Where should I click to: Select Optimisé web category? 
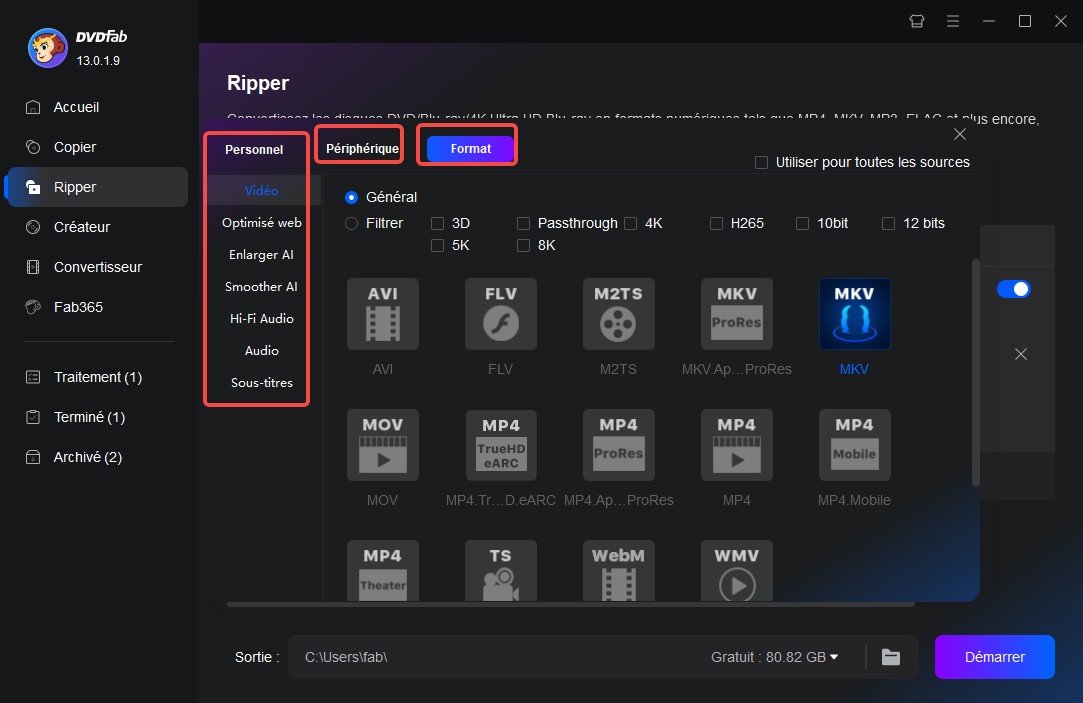coord(262,223)
